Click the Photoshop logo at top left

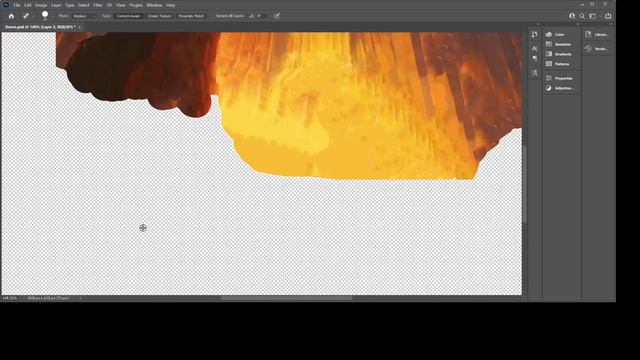tap(6, 5)
